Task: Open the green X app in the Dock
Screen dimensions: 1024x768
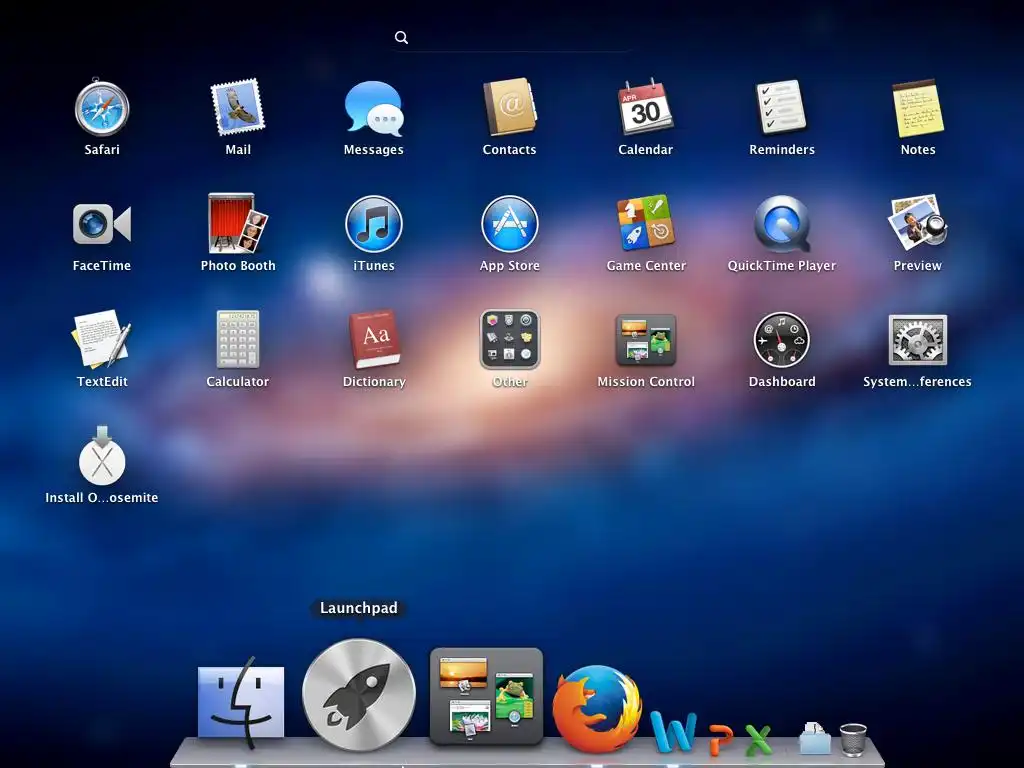Action: tap(758, 740)
